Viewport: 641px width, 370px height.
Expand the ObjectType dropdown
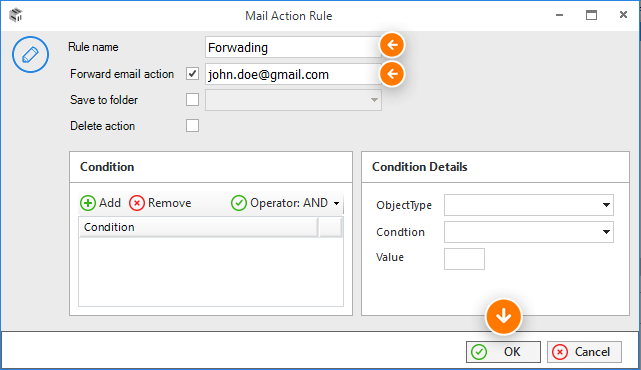tap(529, 205)
